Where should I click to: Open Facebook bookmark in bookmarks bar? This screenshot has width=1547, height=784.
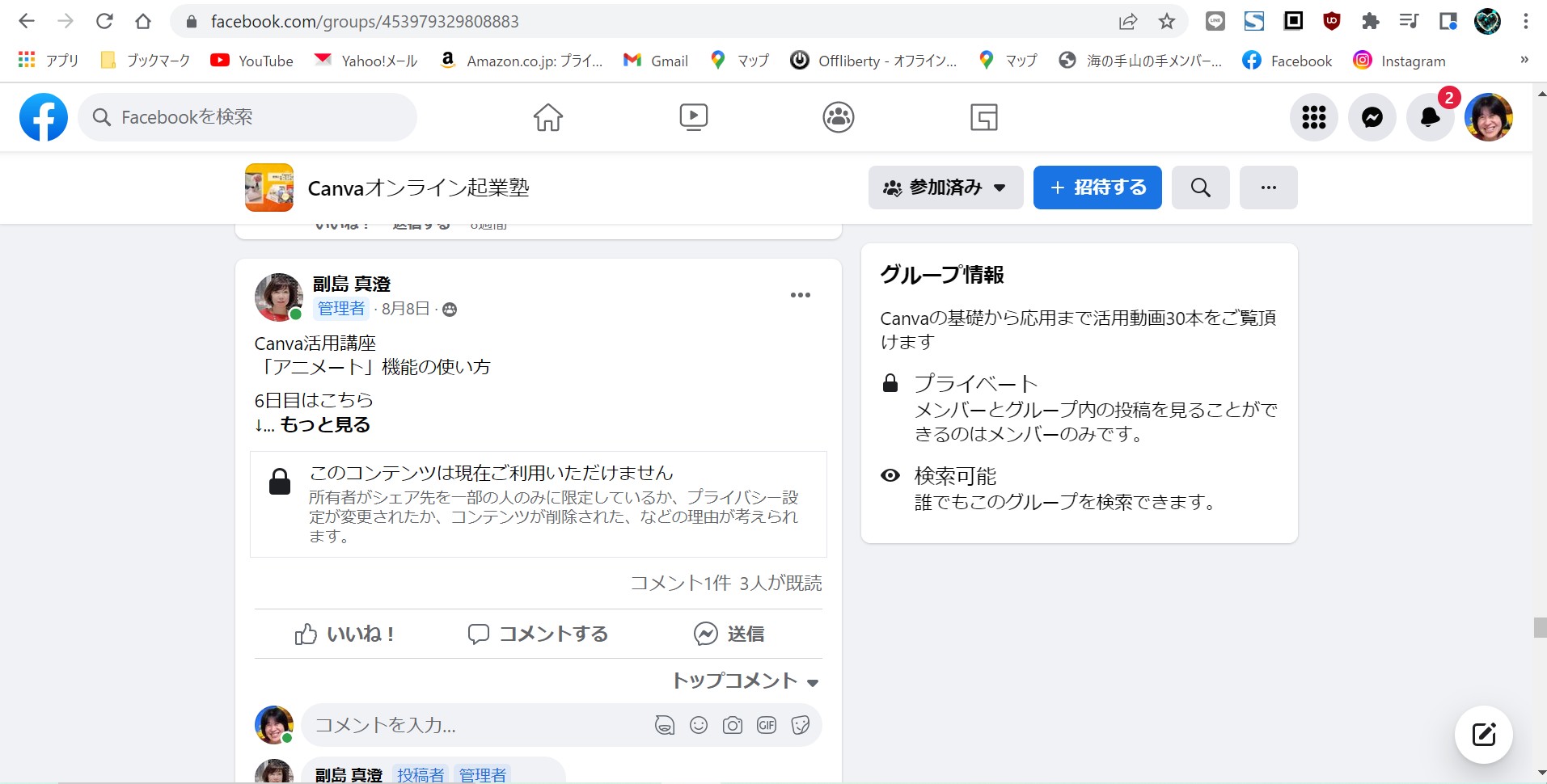1287,60
